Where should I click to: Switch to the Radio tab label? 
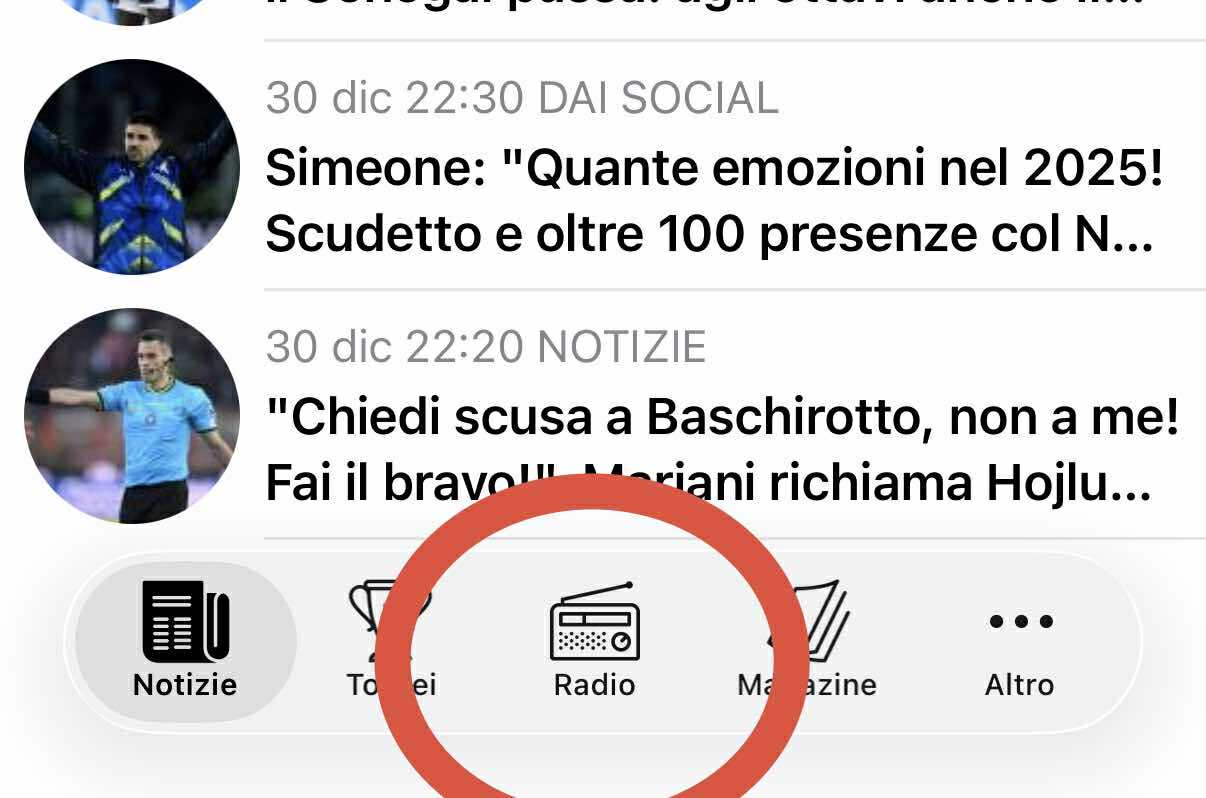[x=595, y=685]
